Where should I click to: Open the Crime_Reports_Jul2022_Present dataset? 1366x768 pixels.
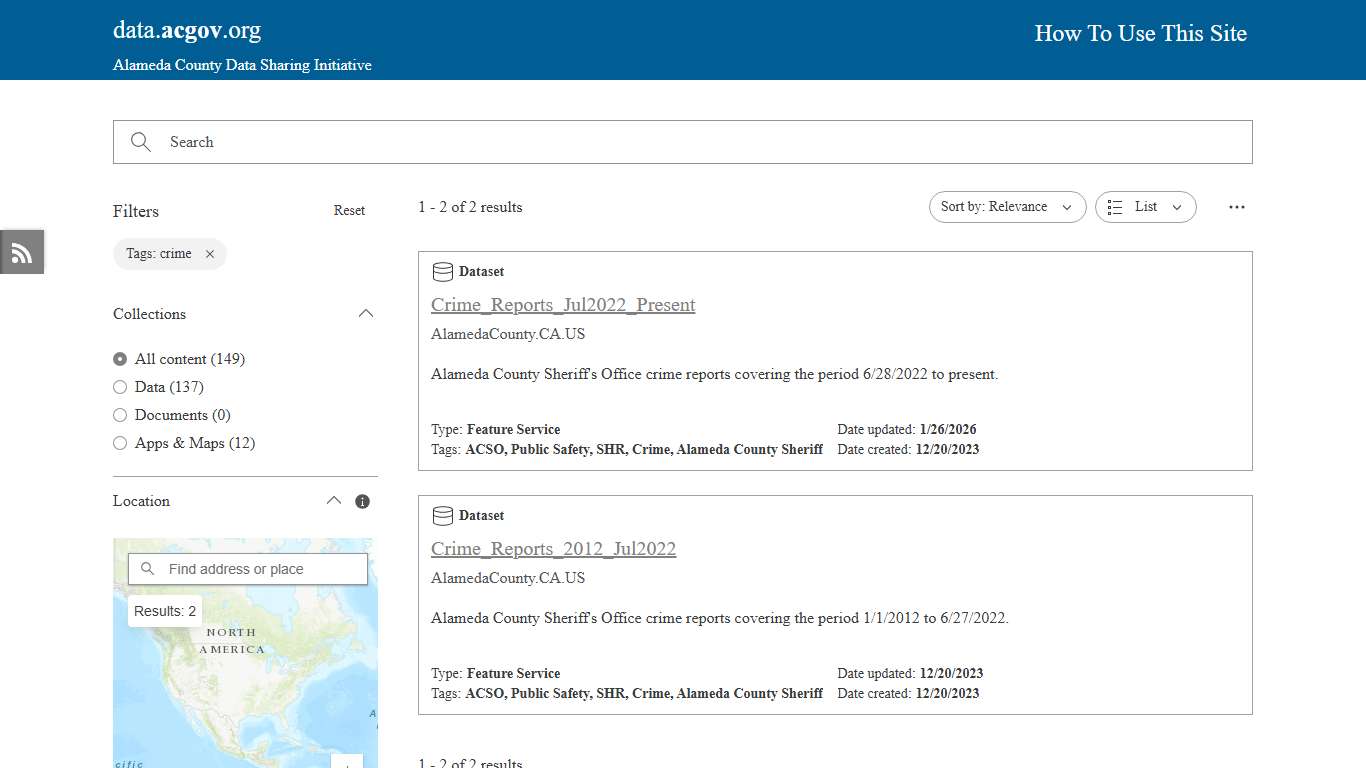click(563, 305)
